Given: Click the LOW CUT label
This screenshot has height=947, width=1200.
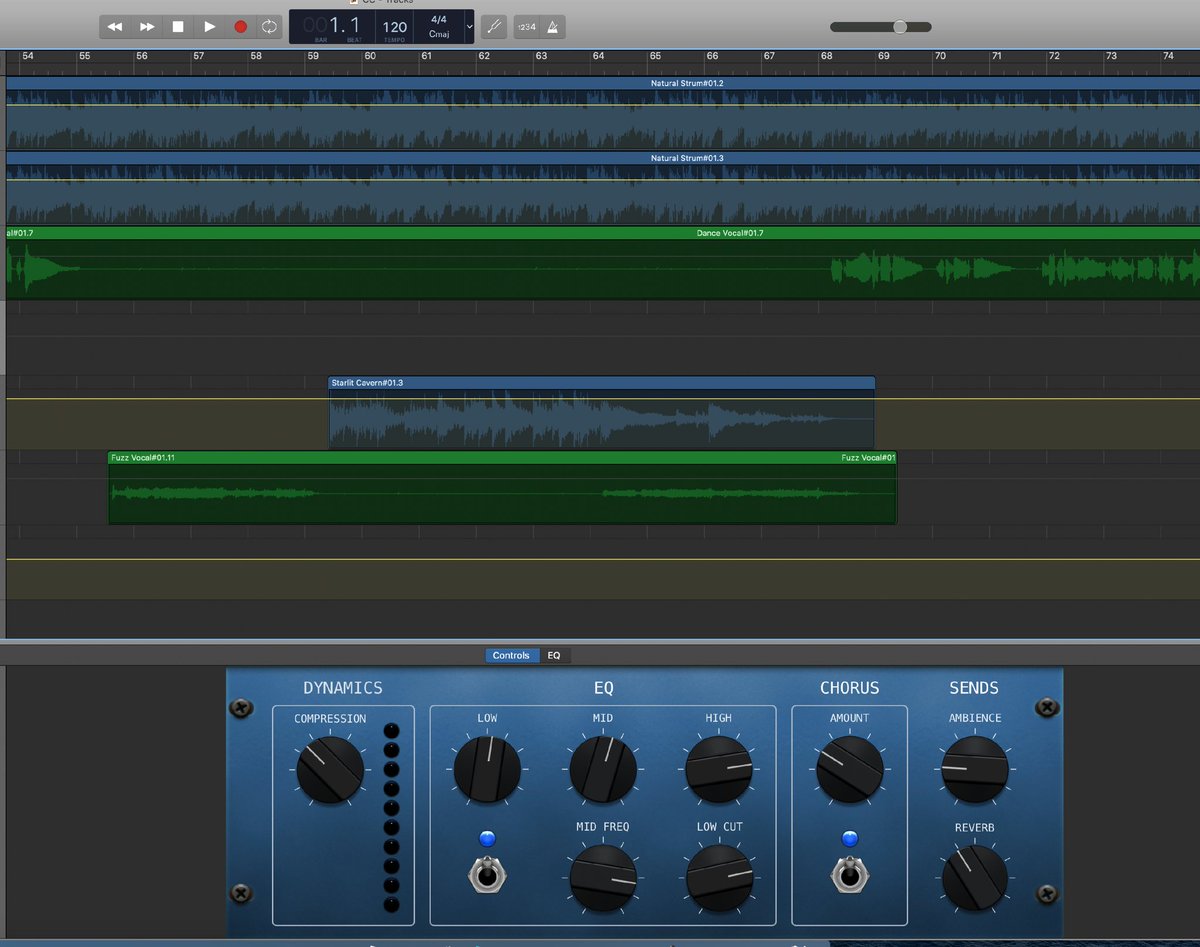Looking at the screenshot, I should pos(719,827).
